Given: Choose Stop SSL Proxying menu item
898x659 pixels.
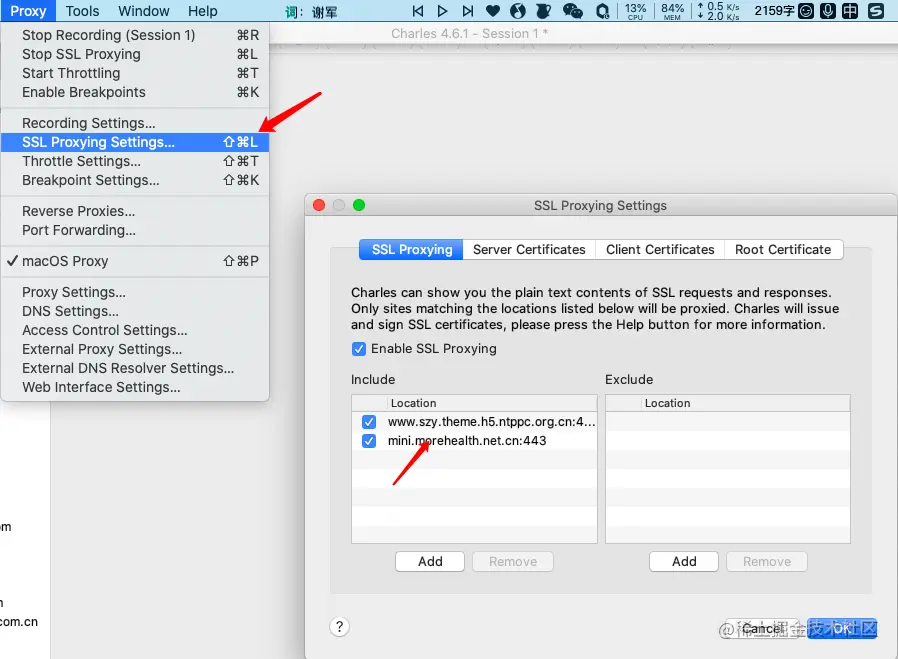Looking at the screenshot, I should 135,54.
